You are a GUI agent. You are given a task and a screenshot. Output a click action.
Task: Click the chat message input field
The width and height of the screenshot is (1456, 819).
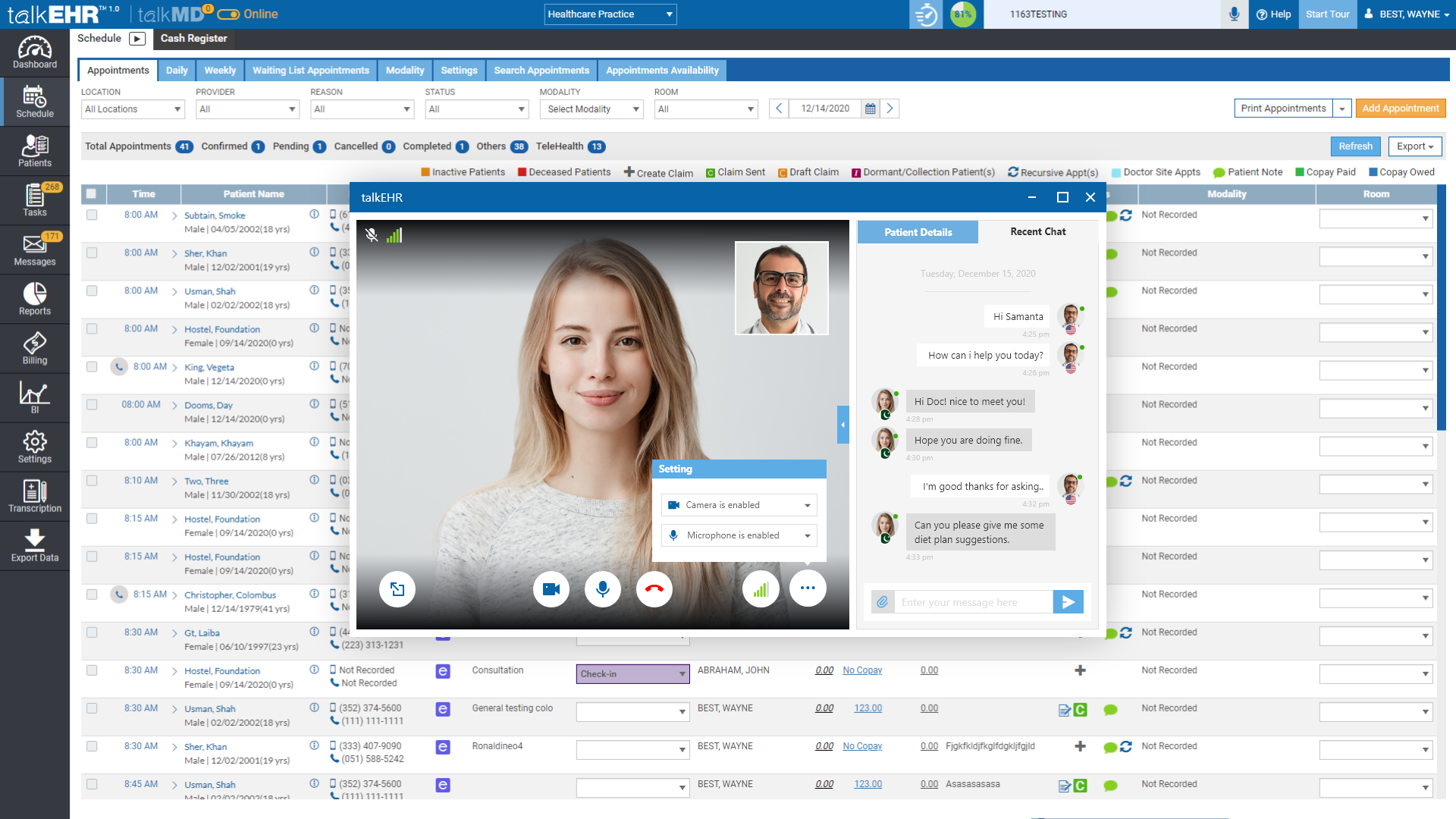coord(973,602)
